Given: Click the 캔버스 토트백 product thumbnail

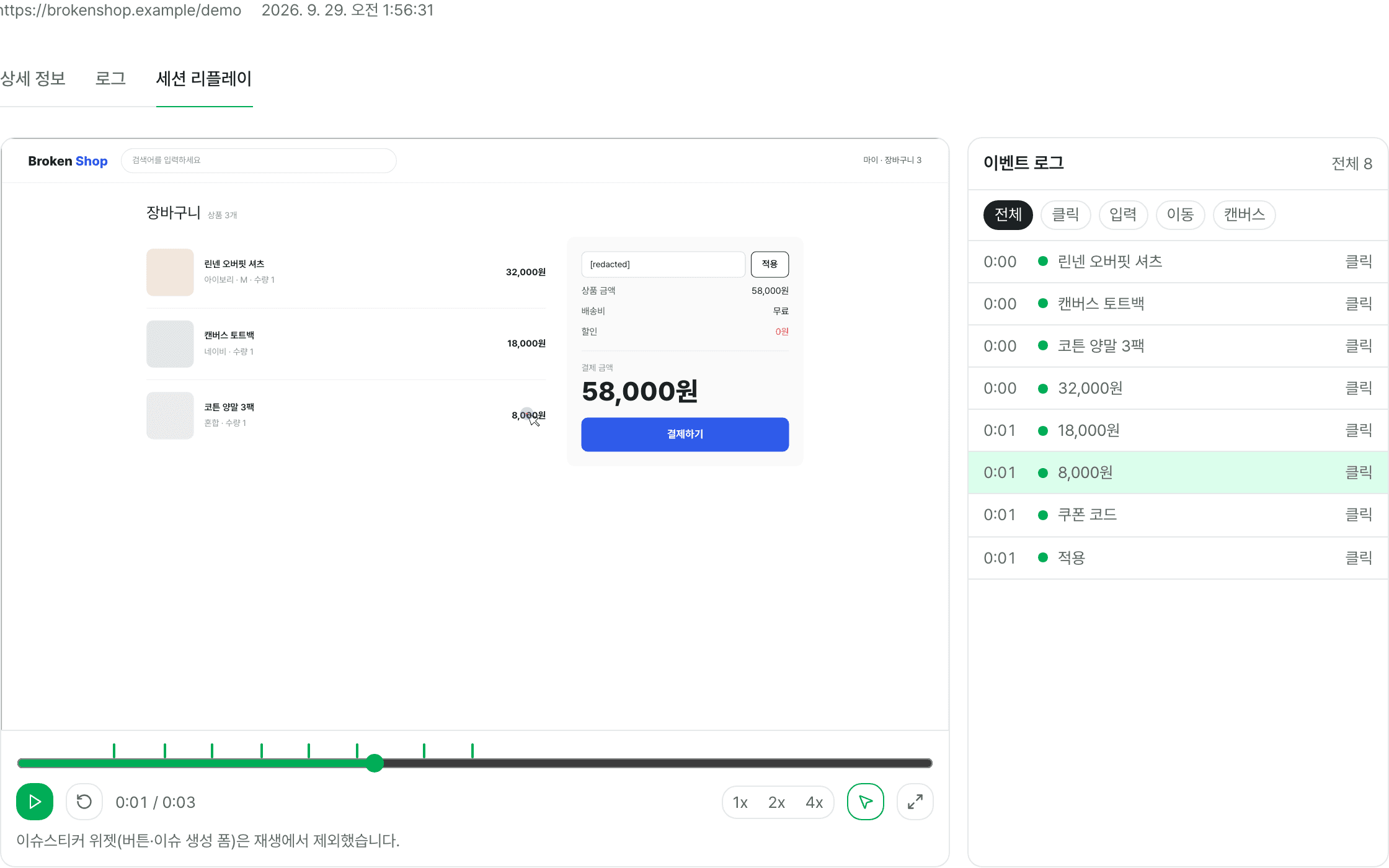Looking at the screenshot, I should pyautogui.click(x=170, y=343).
